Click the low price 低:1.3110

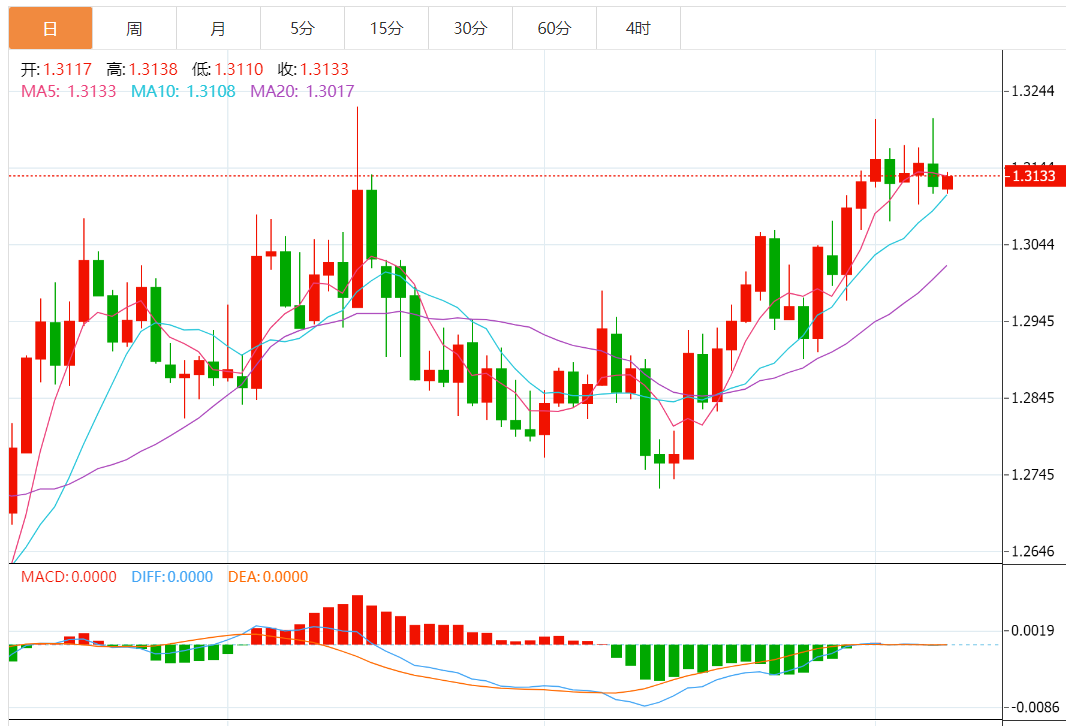pyautogui.click(x=228, y=69)
